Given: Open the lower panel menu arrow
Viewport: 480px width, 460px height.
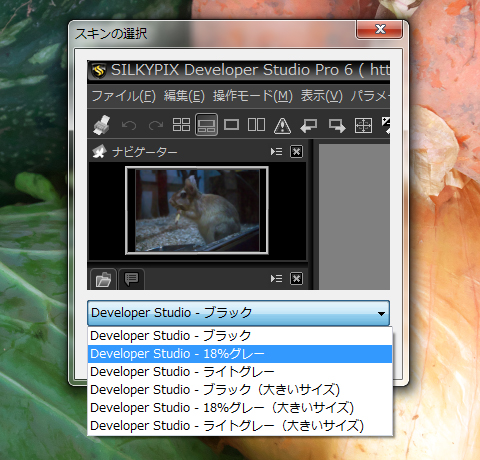Looking at the screenshot, I should pyautogui.click(x=276, y=278).
